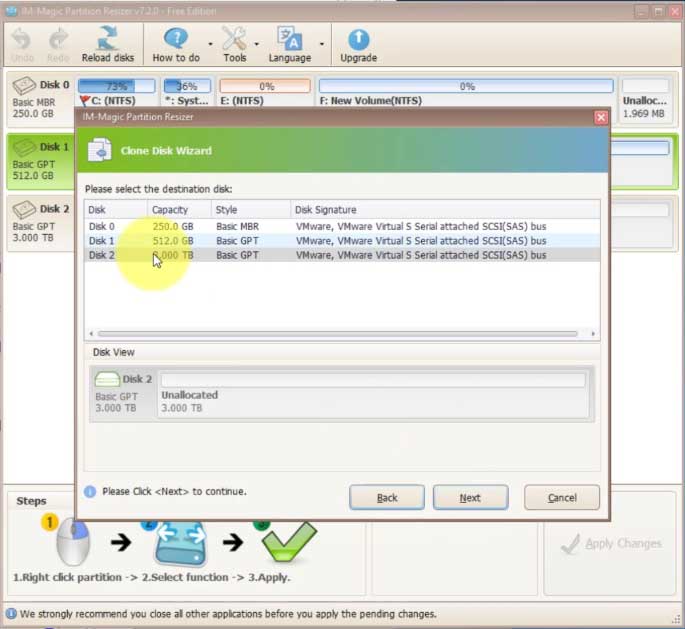Click the resize drive icon in Steps panel

[180, 543]
